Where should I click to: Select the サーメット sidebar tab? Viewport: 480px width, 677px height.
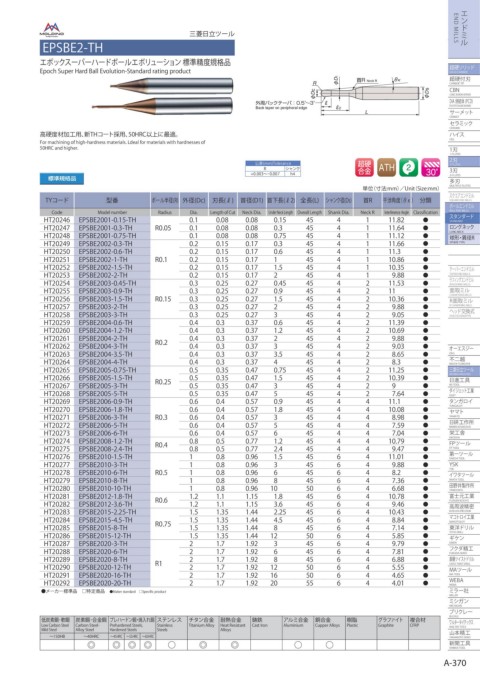[x=464, y=113]
